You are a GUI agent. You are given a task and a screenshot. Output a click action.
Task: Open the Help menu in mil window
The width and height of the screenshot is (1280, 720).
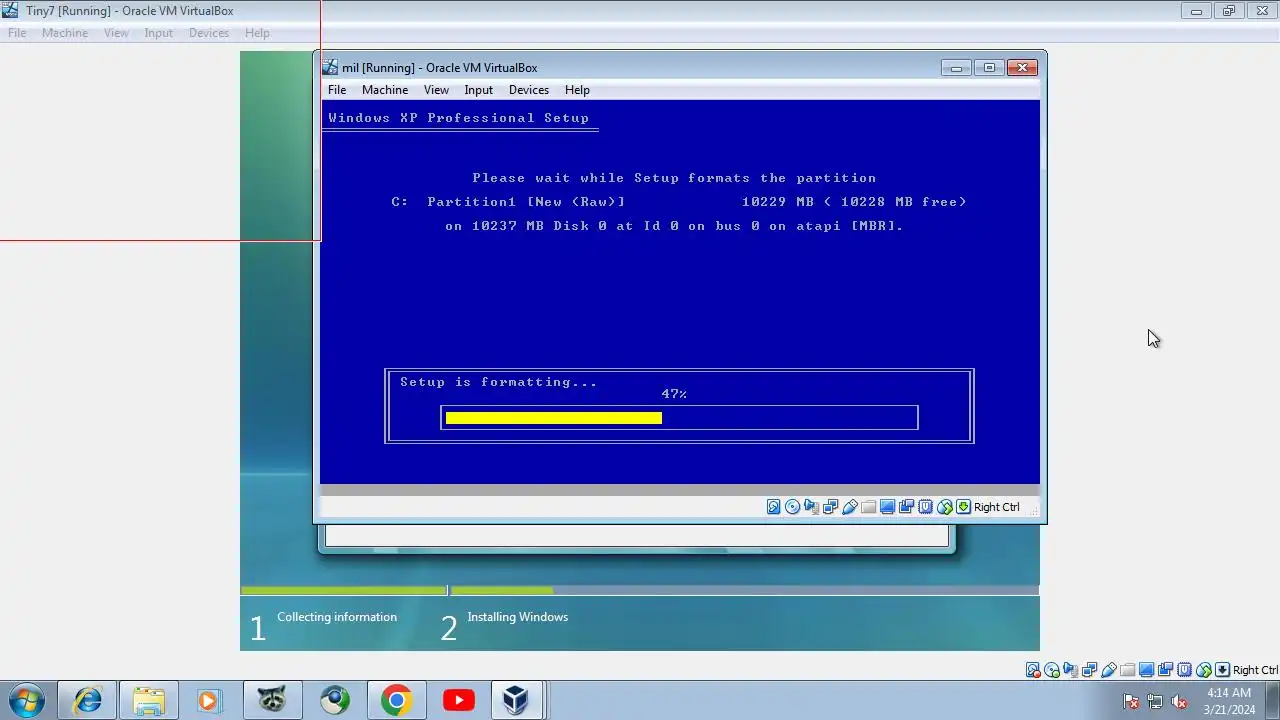(x=577, y=90)
